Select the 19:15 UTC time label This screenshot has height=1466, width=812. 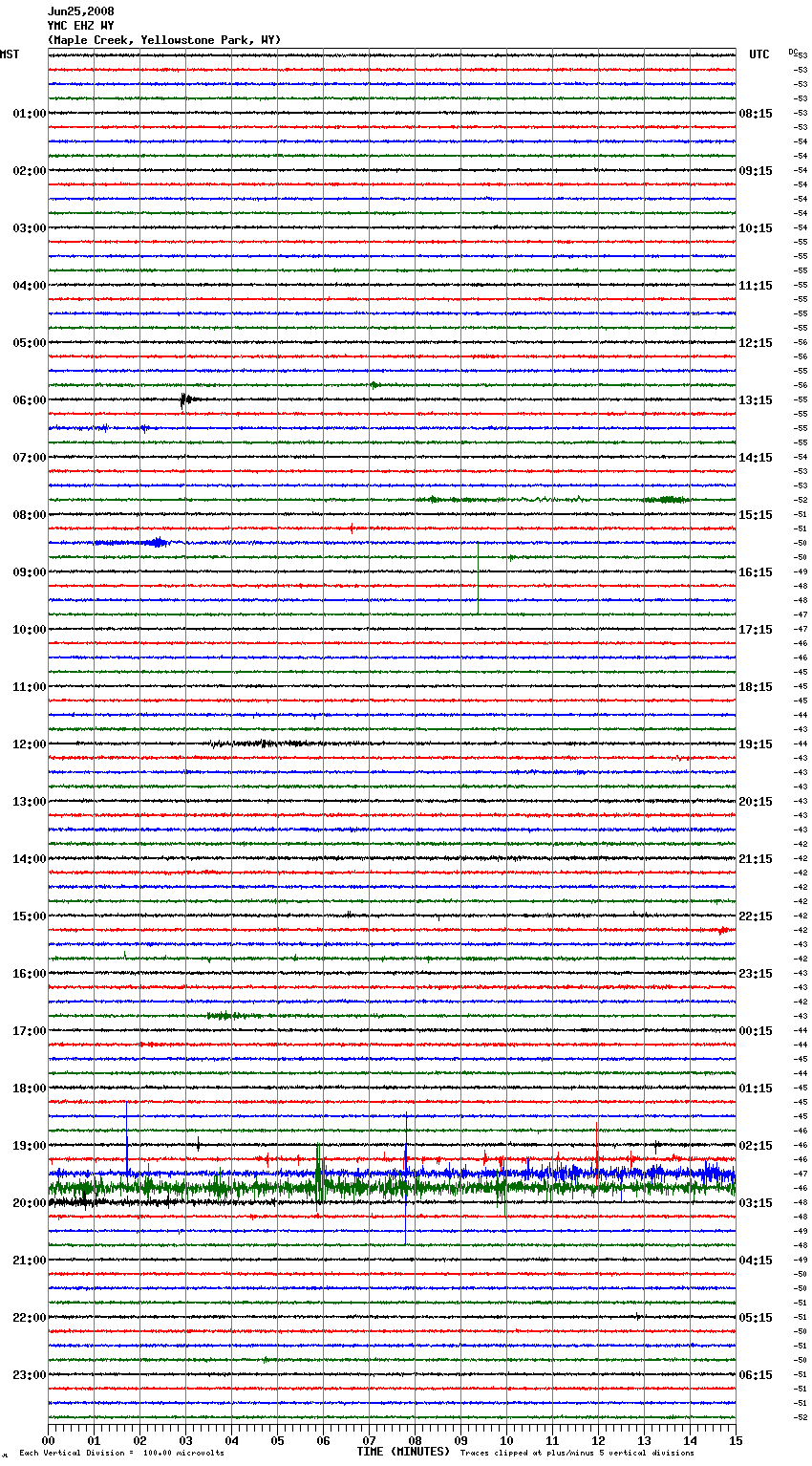[x=756, y=744]
